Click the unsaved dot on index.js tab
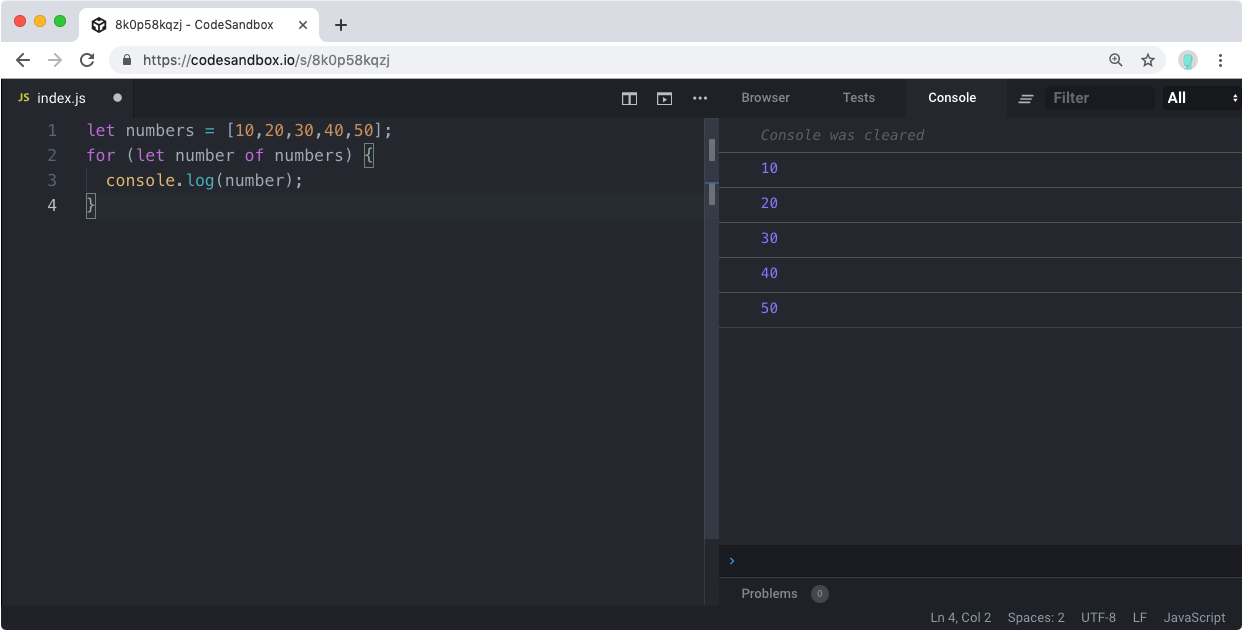This screenshot has width=1242, height=631. tap(117, 98)
